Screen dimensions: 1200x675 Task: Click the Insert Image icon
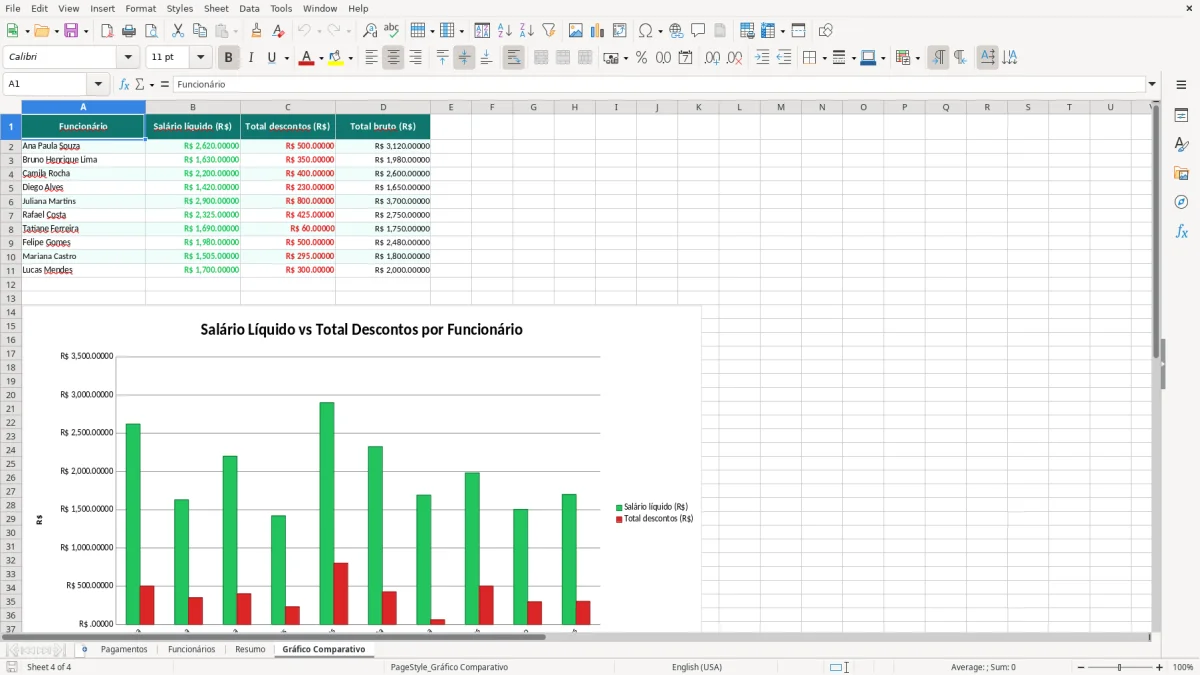pos(576,31)
